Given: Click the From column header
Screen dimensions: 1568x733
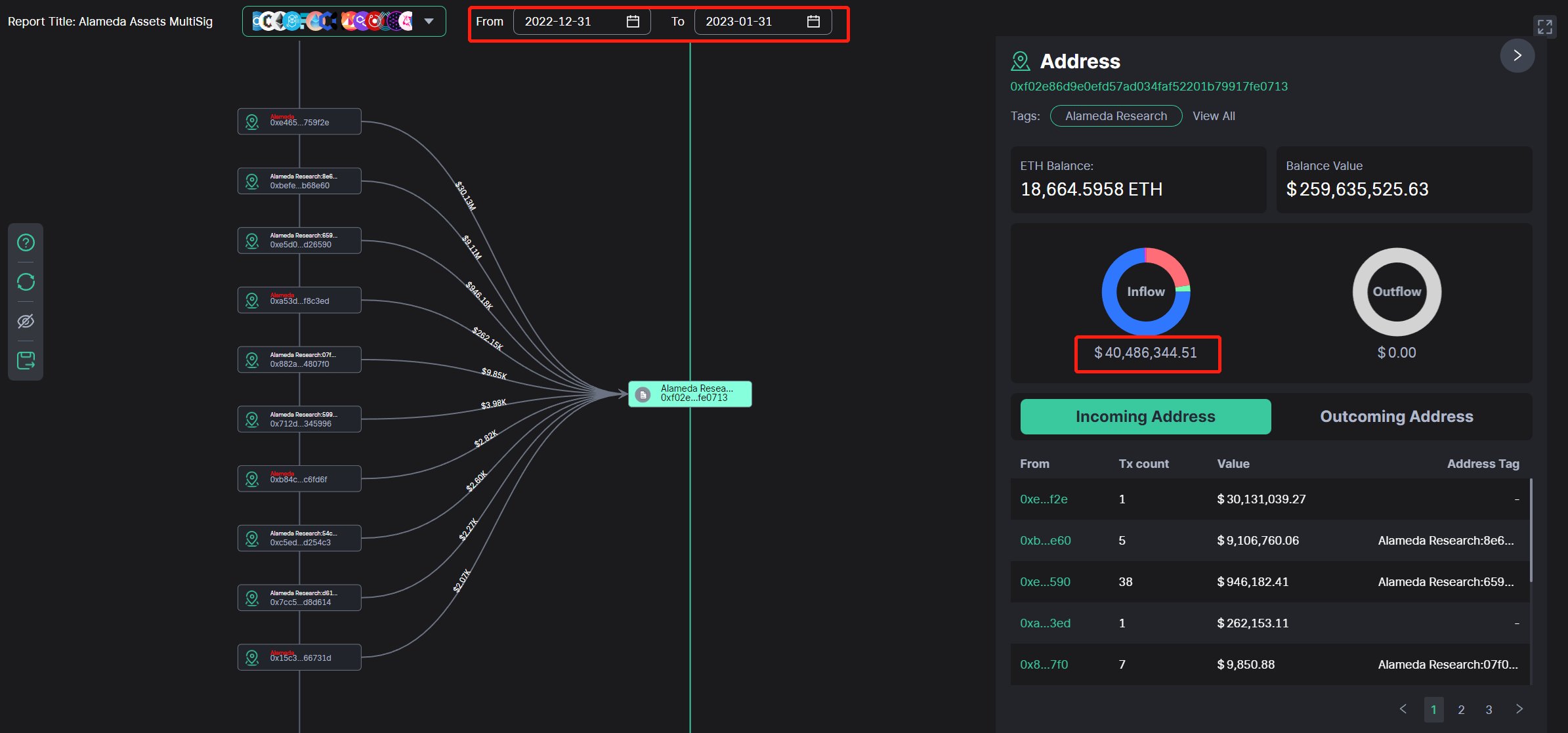Looking at the screenshot, I should point(1034,464).
